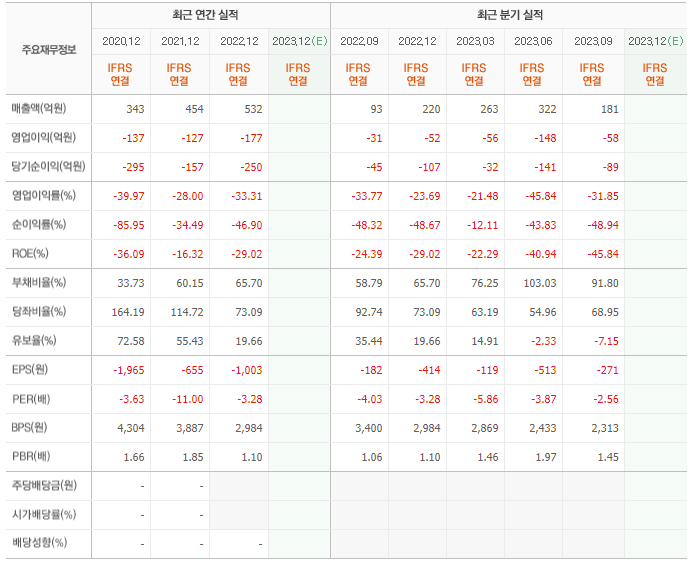Click the 2023.06 quarterly column header
693x562 pixels.
tap(533, 41)
